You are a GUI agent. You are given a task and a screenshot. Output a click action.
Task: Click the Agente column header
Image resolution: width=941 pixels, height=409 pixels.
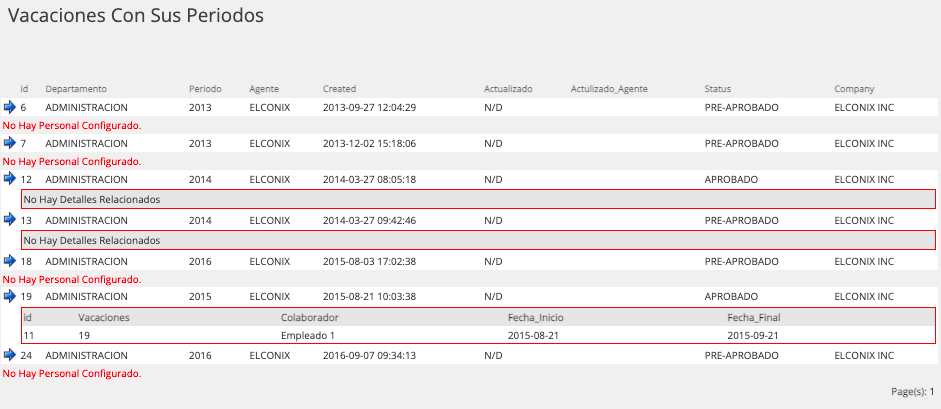(264, 89)
